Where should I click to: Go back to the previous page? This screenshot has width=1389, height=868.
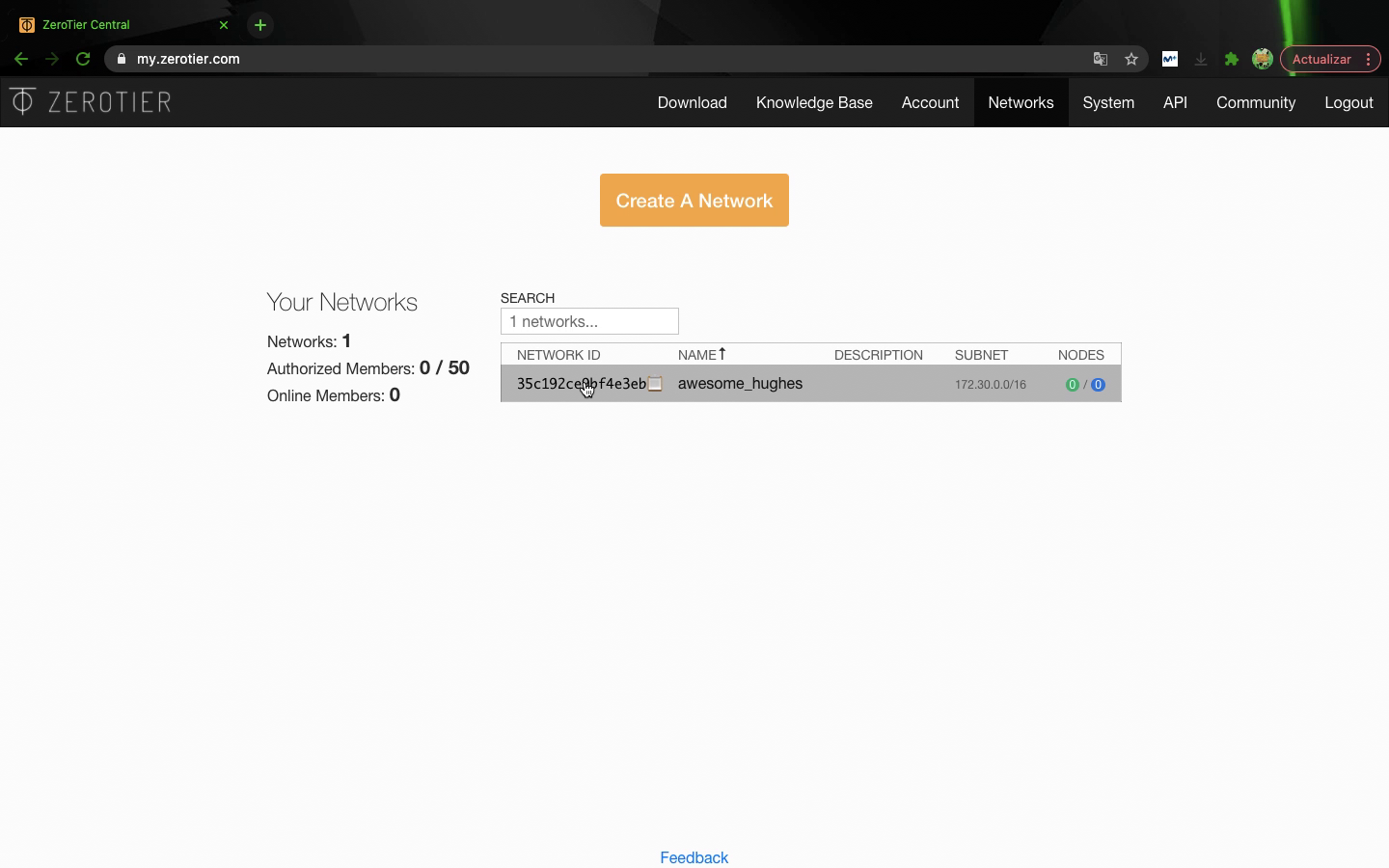click(x=21, y=59)
